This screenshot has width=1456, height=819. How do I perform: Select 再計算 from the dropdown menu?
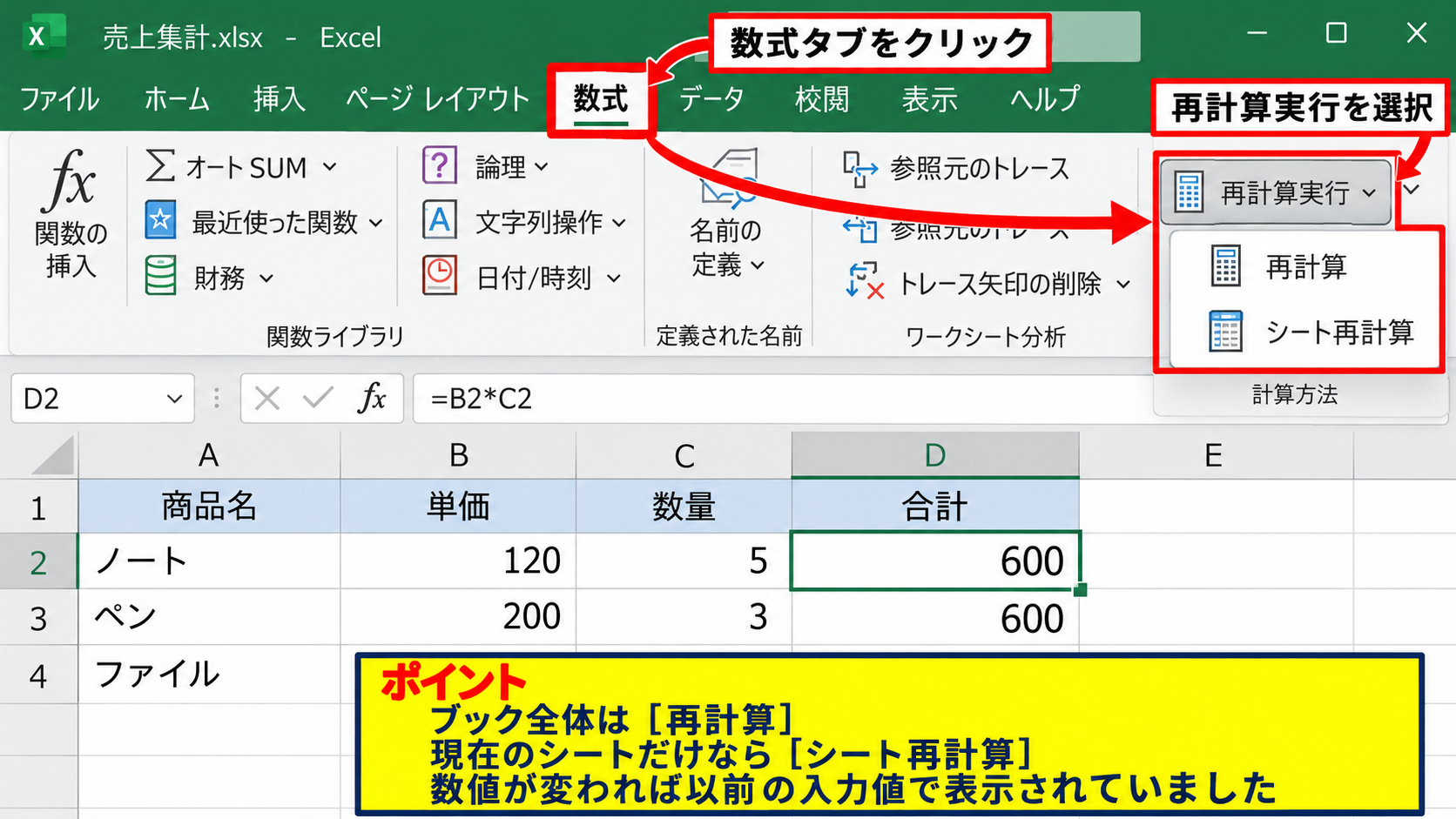click(1303, 266)
